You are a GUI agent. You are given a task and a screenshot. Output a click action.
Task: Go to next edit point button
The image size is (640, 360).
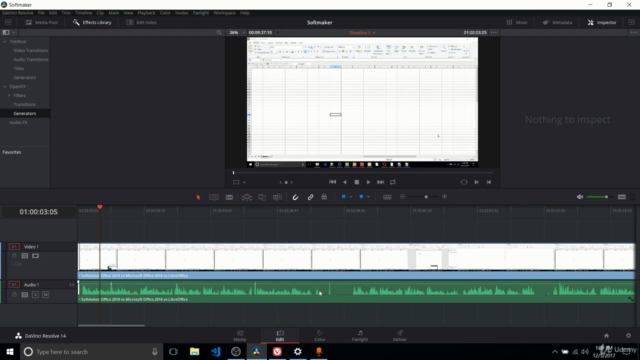[x=476, y=182]
